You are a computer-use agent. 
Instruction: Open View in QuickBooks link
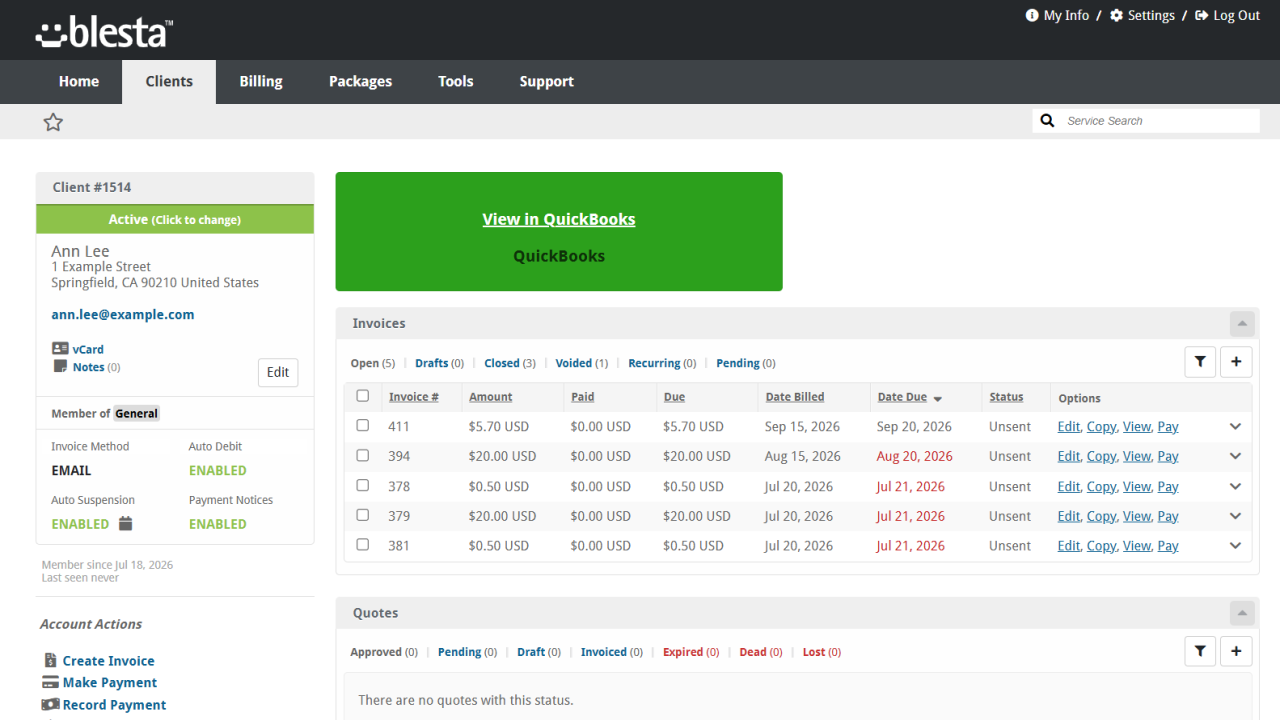pos(559,219)
